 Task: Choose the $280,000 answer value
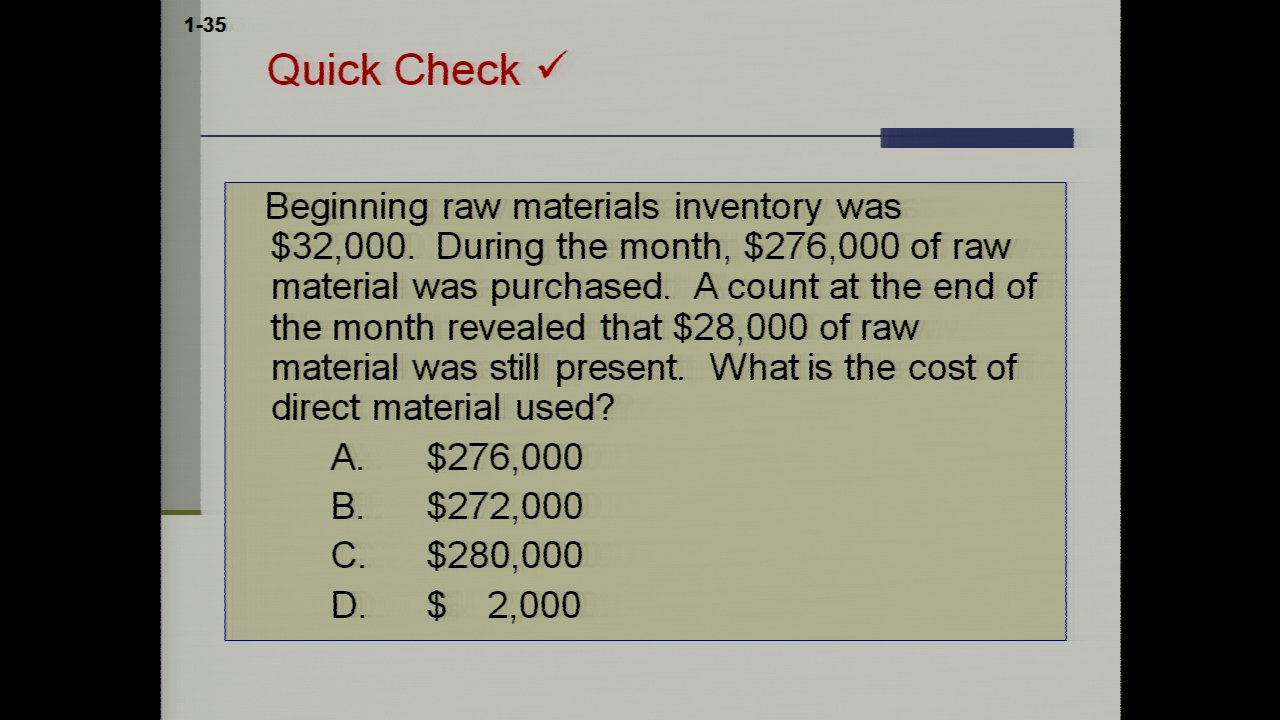pyautogui.click(x=504, y=555)
